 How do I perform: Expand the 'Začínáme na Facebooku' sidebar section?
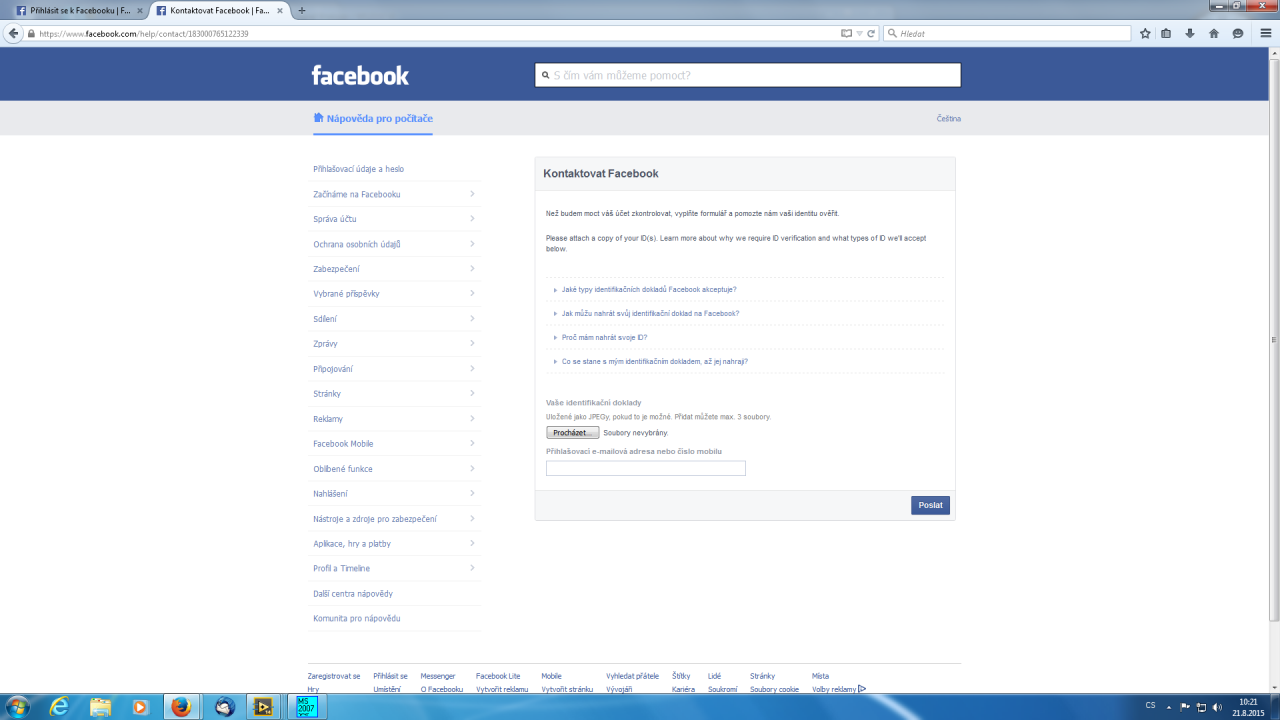click(395, 194)
